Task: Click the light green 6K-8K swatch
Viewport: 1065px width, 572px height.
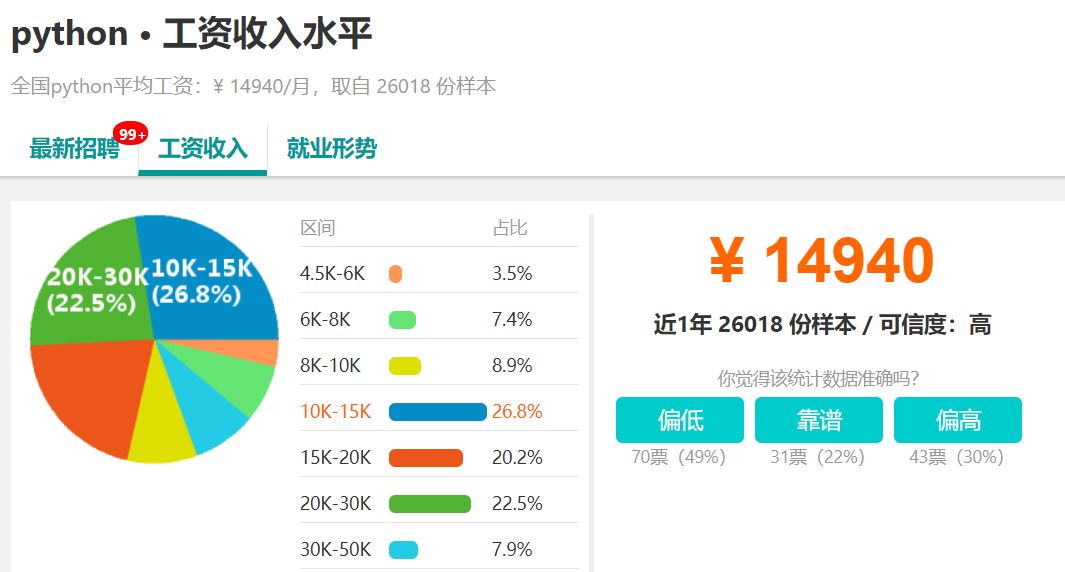Action: point(402,320)
